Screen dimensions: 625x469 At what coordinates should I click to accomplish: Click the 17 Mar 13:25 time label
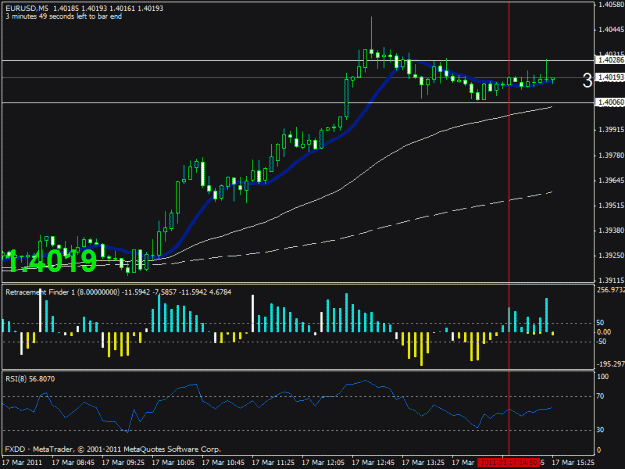[423, 463]
